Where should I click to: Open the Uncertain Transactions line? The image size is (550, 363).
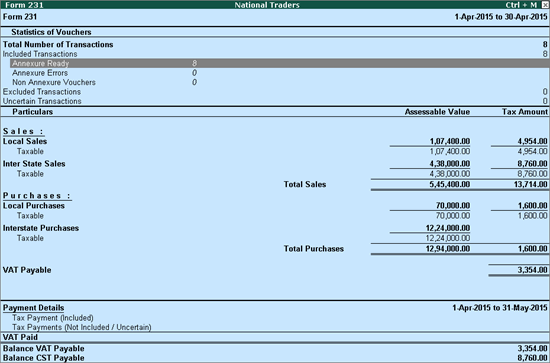click(x=275, y=101)
